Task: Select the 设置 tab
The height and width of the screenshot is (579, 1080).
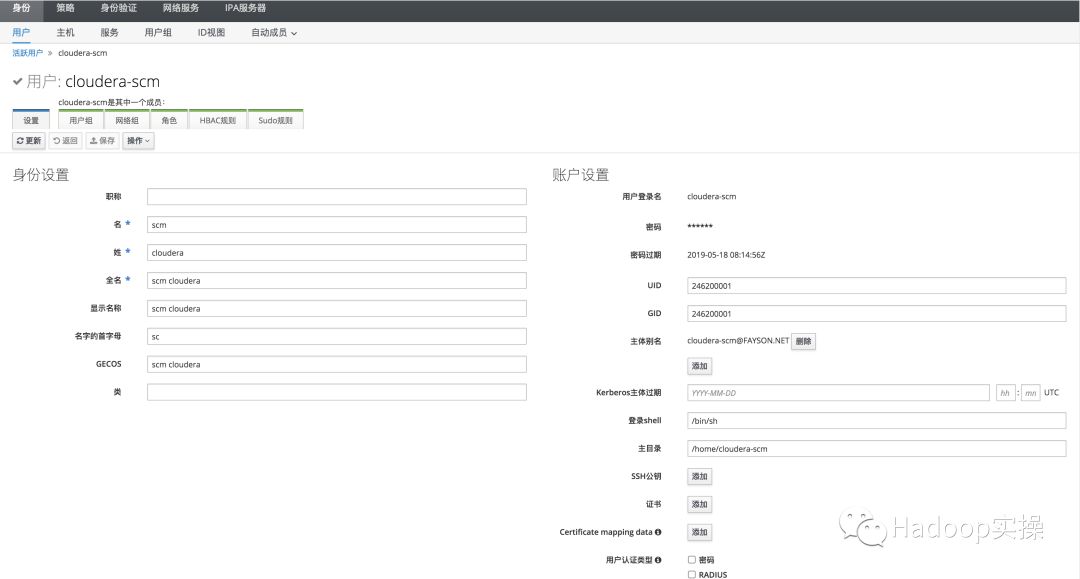Action: pos(31,120)
